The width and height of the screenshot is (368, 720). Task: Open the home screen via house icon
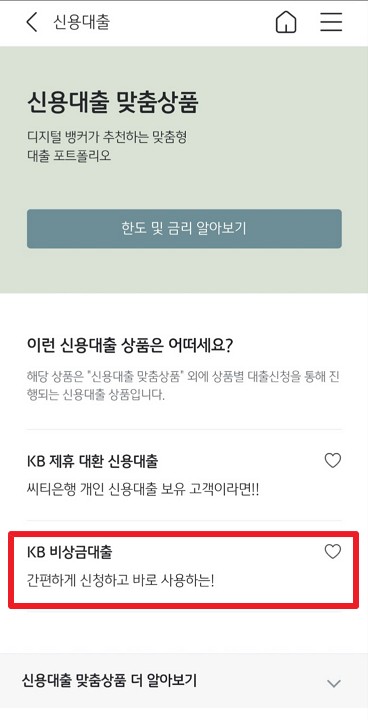[x=286, y=22]
